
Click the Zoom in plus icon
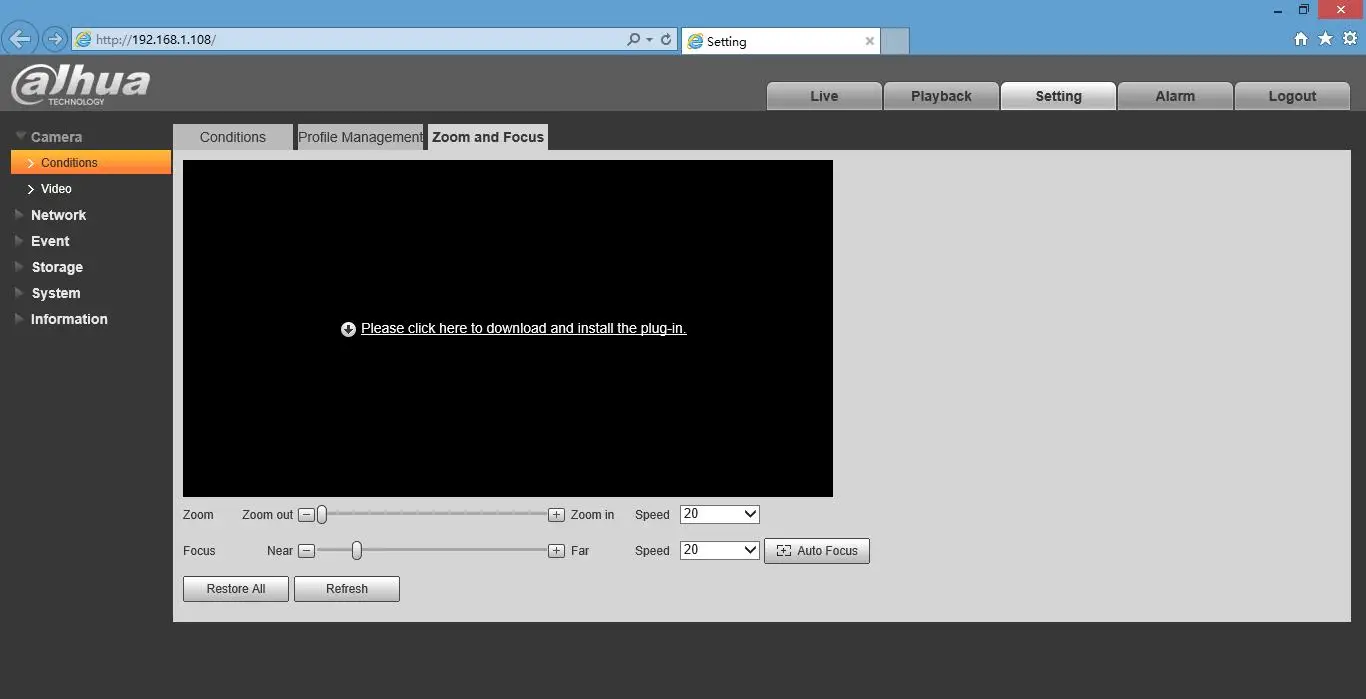point(556,515)
